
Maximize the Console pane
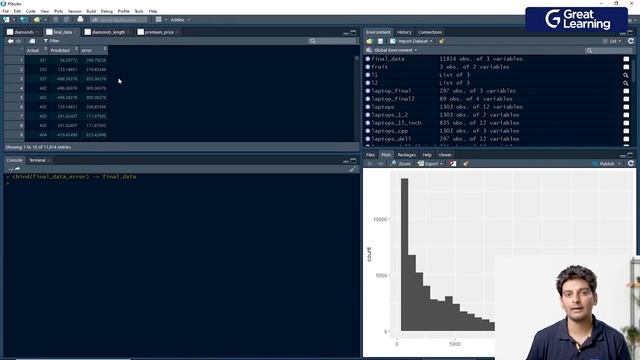(353, 161)
